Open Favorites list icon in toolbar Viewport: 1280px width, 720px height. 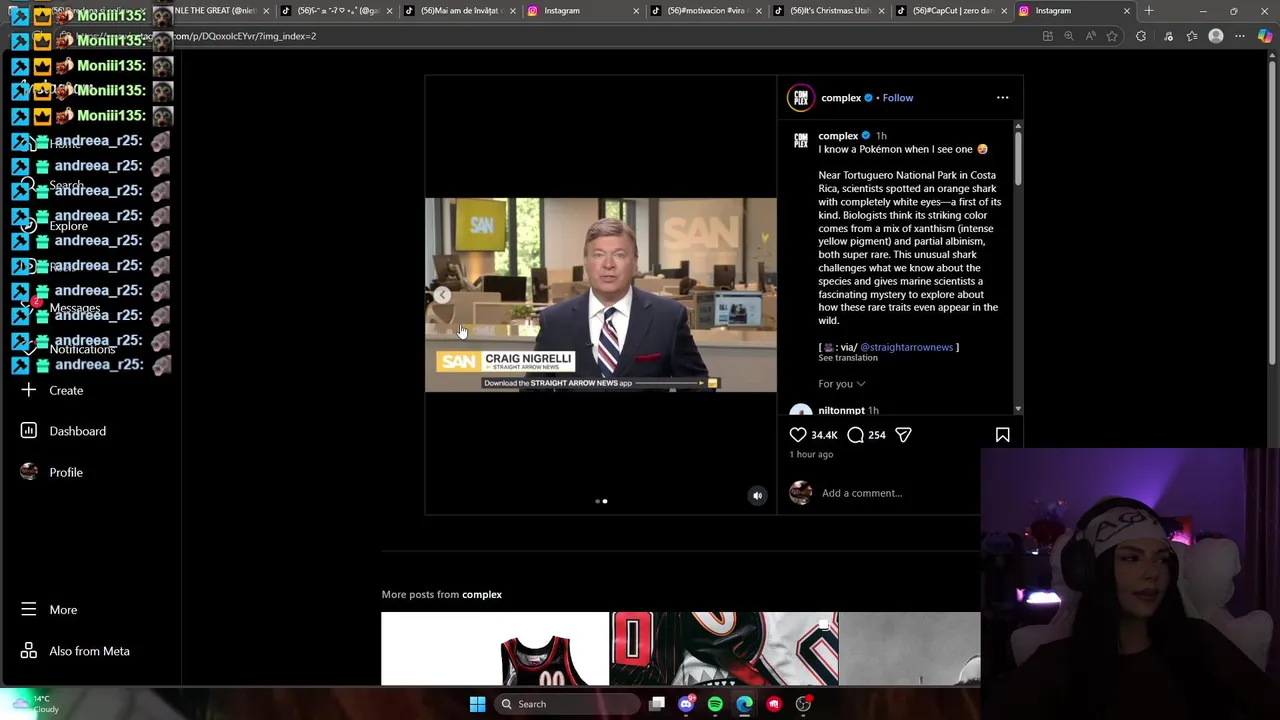pos(1192,36)
